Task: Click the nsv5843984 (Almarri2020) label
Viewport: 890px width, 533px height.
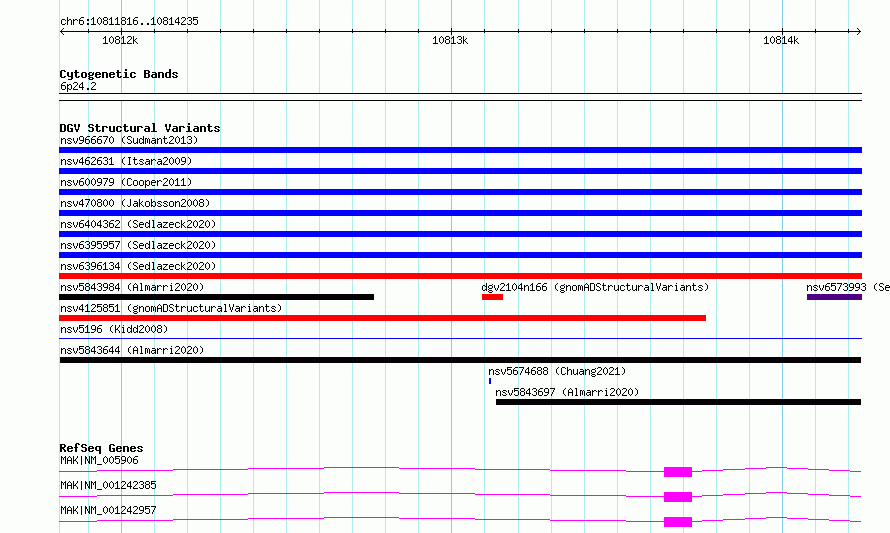Action: pos(132,287)
